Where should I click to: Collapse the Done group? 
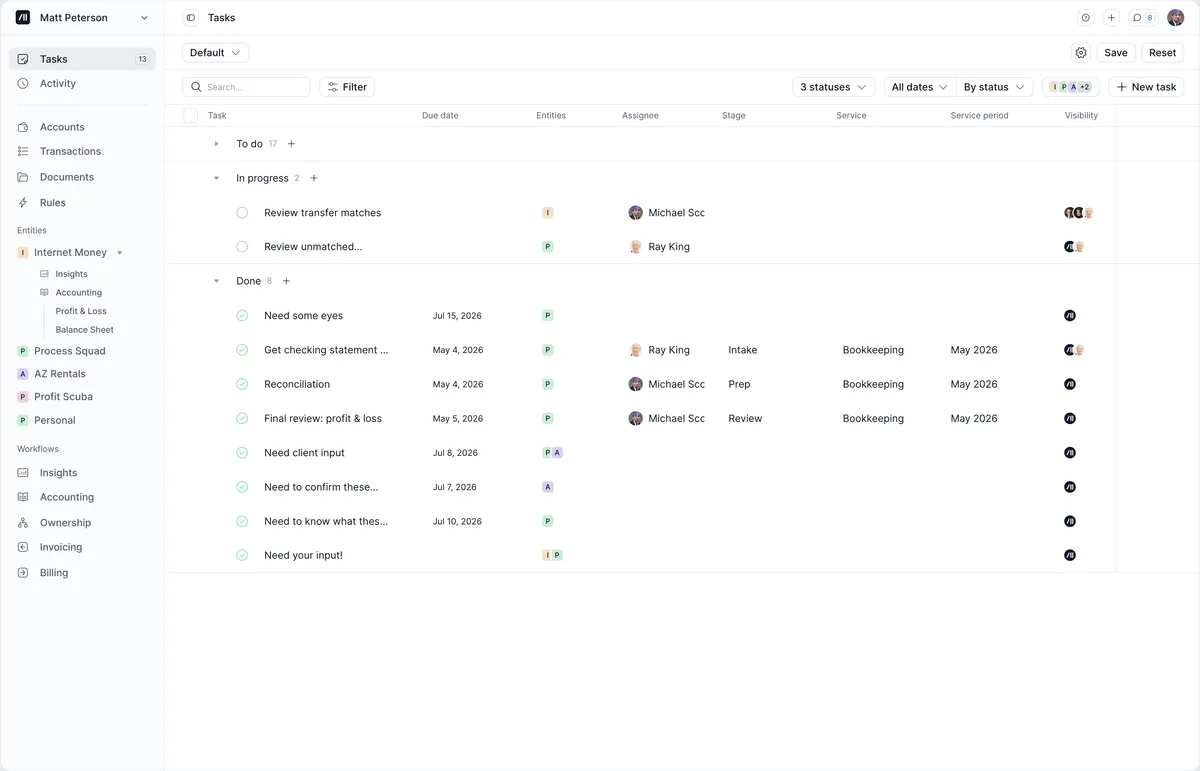216,281
